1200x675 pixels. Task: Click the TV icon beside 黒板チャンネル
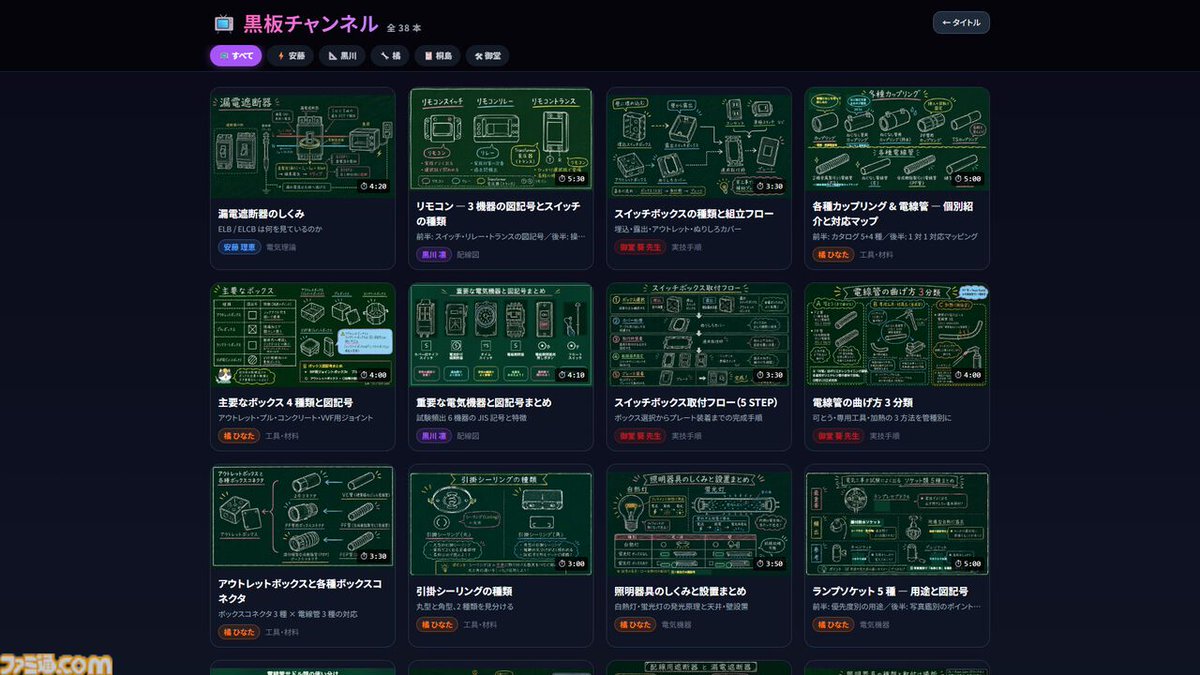[224, 23]
